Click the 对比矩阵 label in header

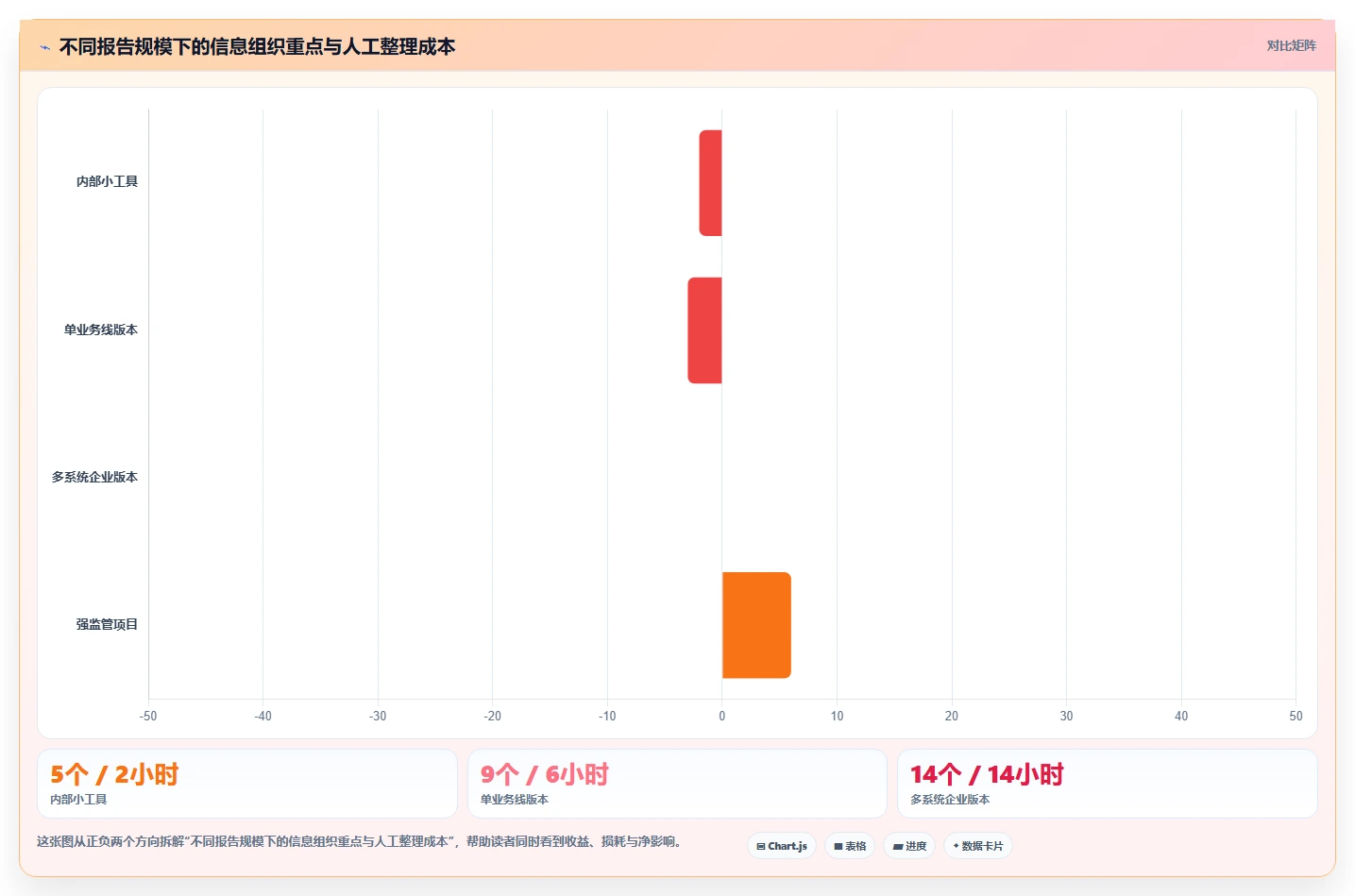(1291, 45)
